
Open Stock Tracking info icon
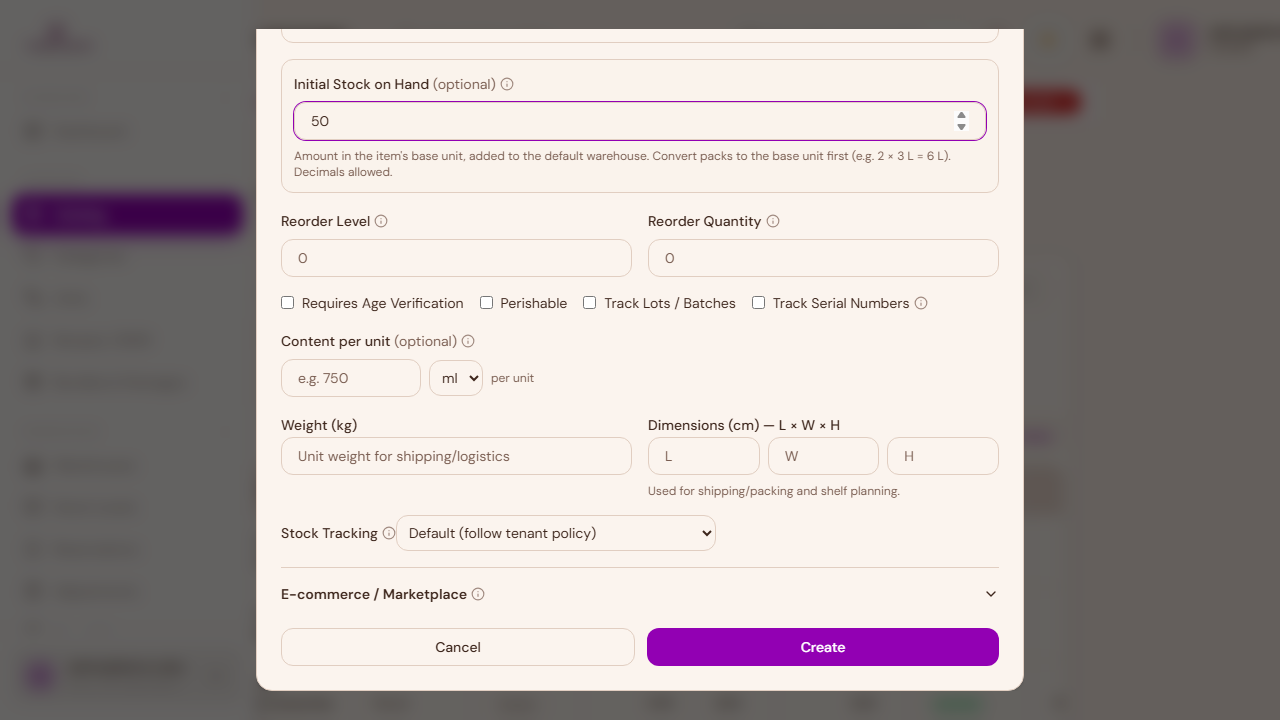tap(389, 533)
